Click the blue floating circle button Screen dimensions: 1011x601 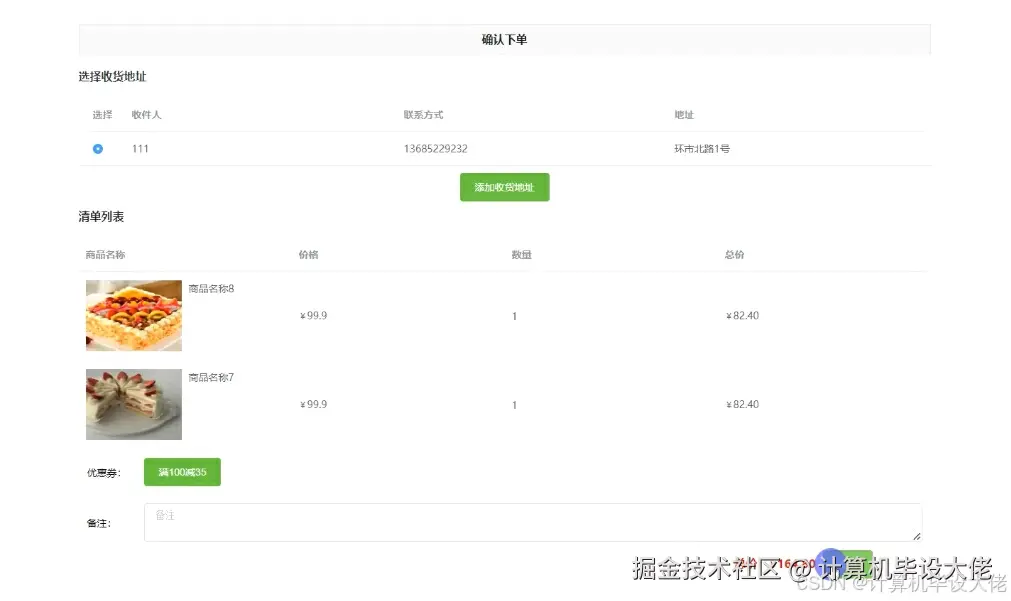tap(832, 563)
